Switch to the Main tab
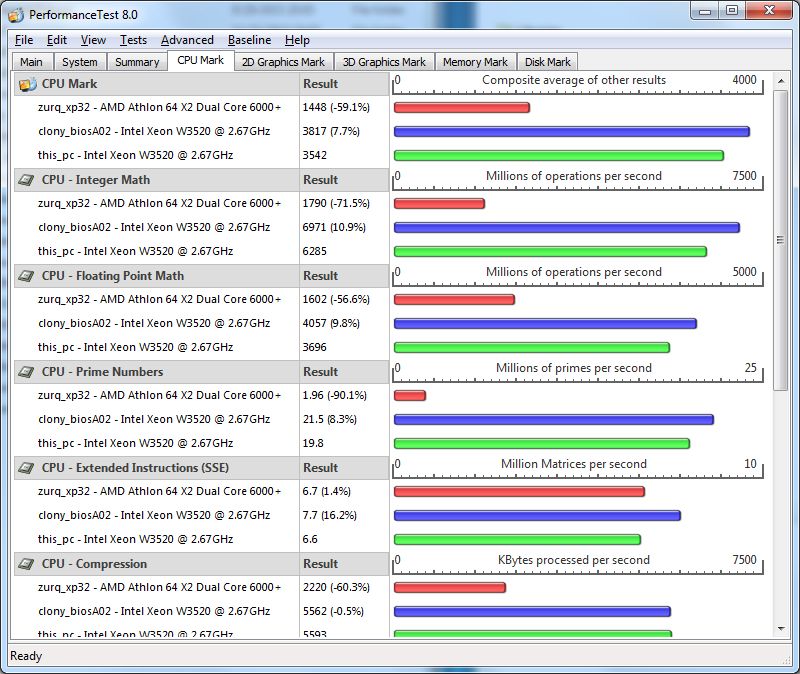This screenshot has height=674, width=800. pos(32,62)
